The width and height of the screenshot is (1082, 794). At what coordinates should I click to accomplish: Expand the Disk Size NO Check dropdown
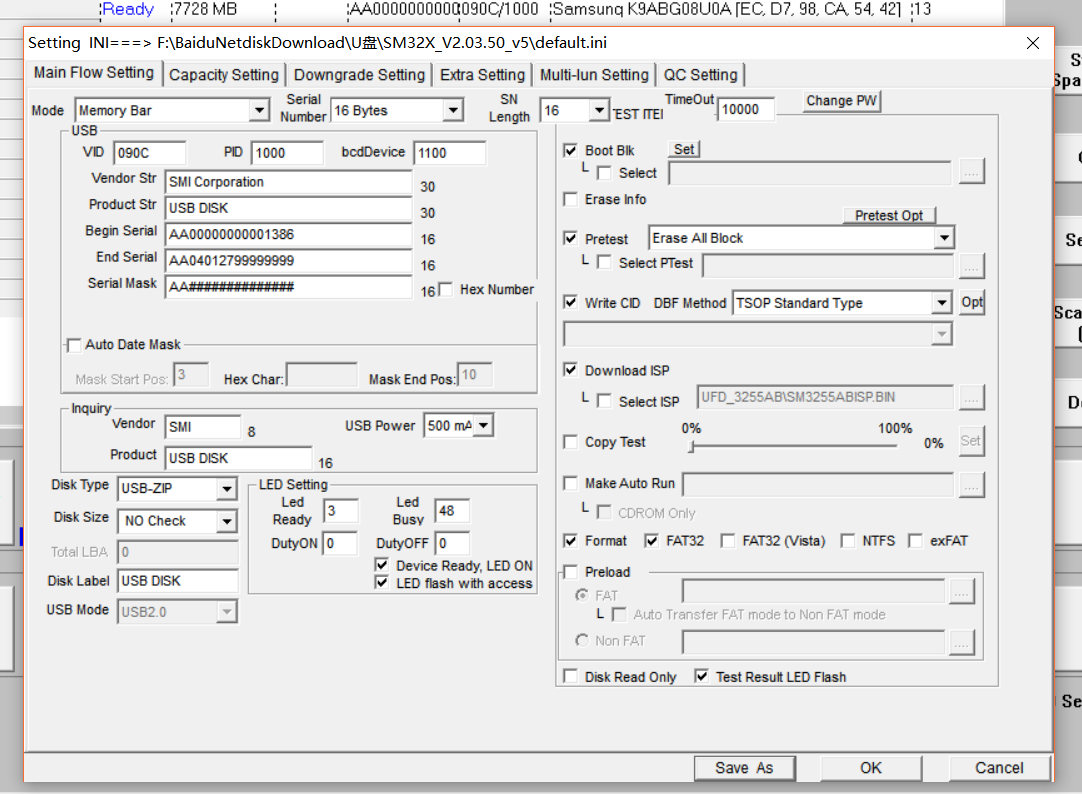point(226,522)
